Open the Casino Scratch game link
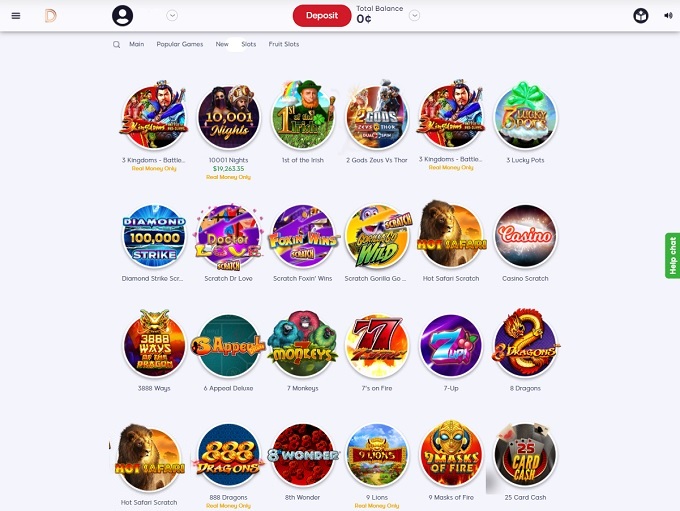Viewport: 680px width, 511px height. coord(525,278)
